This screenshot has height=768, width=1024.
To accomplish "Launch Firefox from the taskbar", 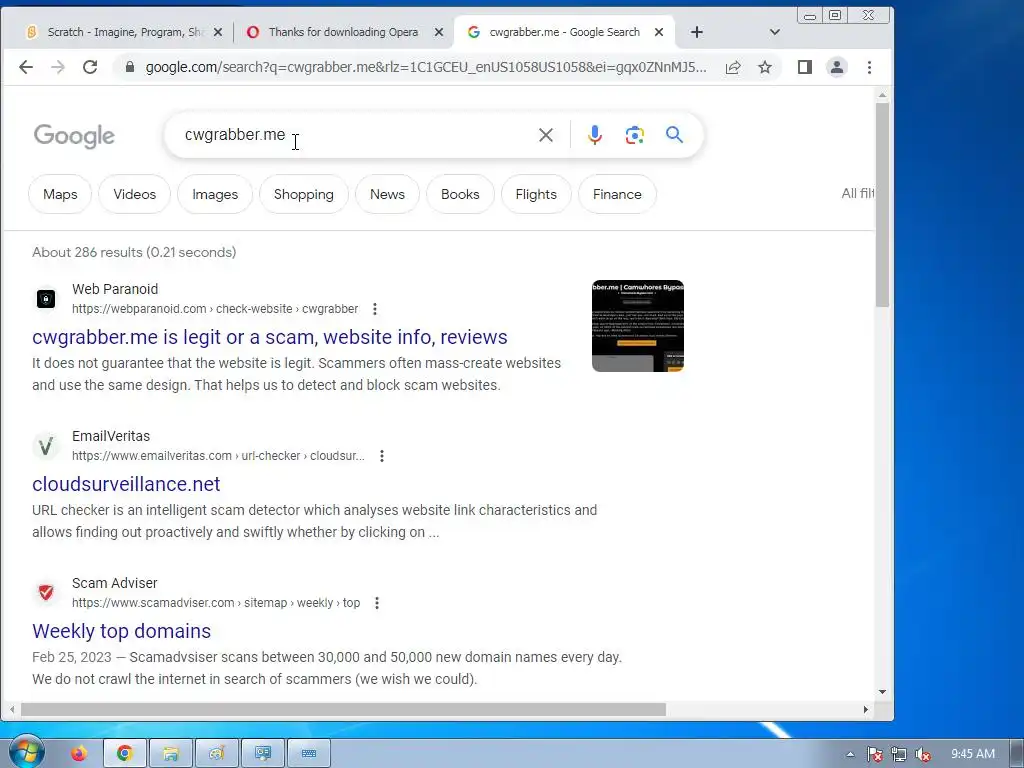I will coord(79,753).
